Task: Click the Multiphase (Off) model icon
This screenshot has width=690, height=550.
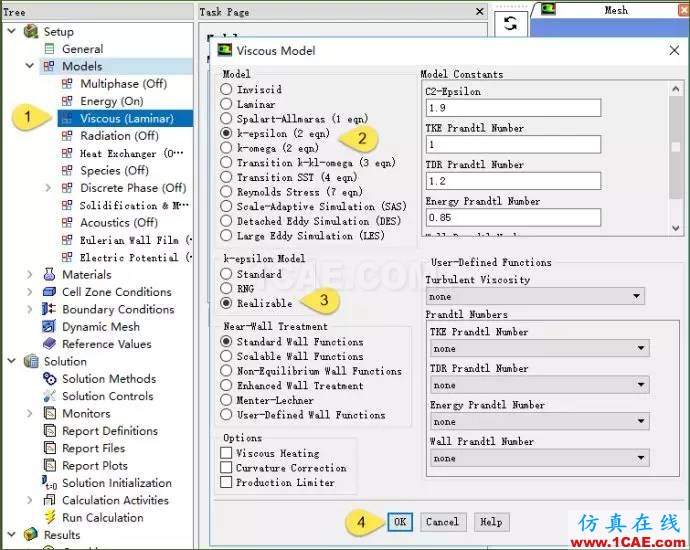Action: [67, 84]
